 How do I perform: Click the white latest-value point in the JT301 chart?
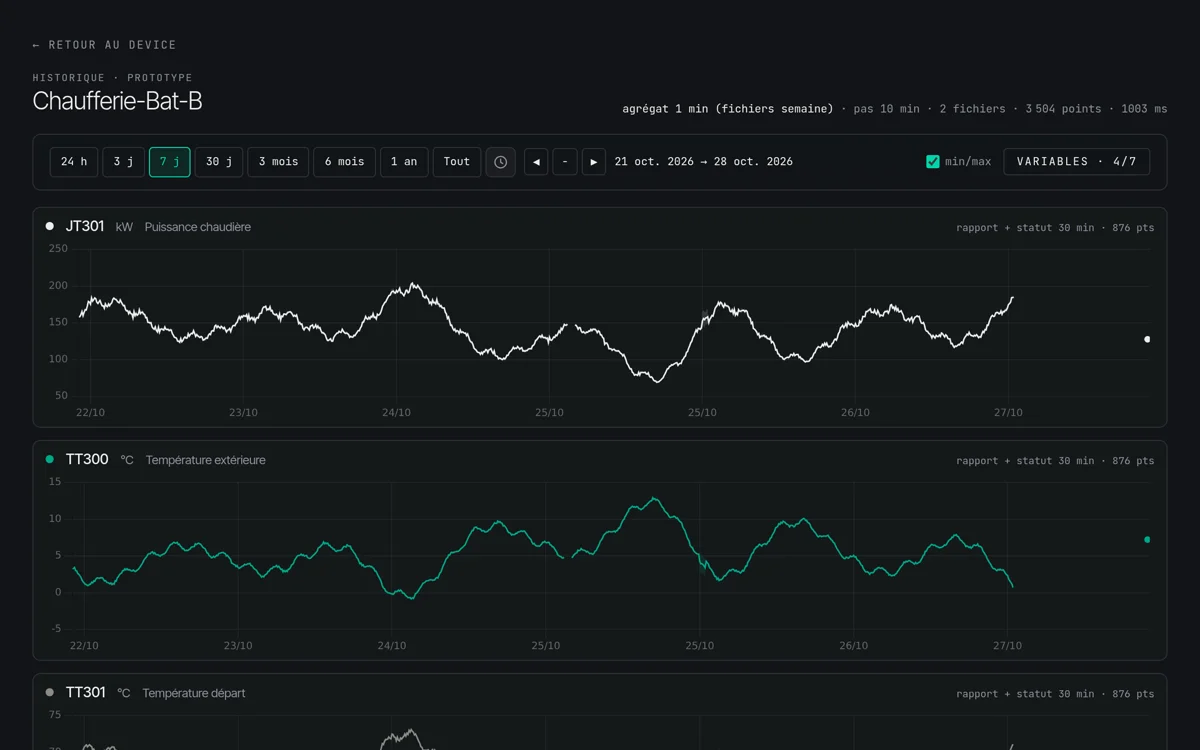[1147, 339]
